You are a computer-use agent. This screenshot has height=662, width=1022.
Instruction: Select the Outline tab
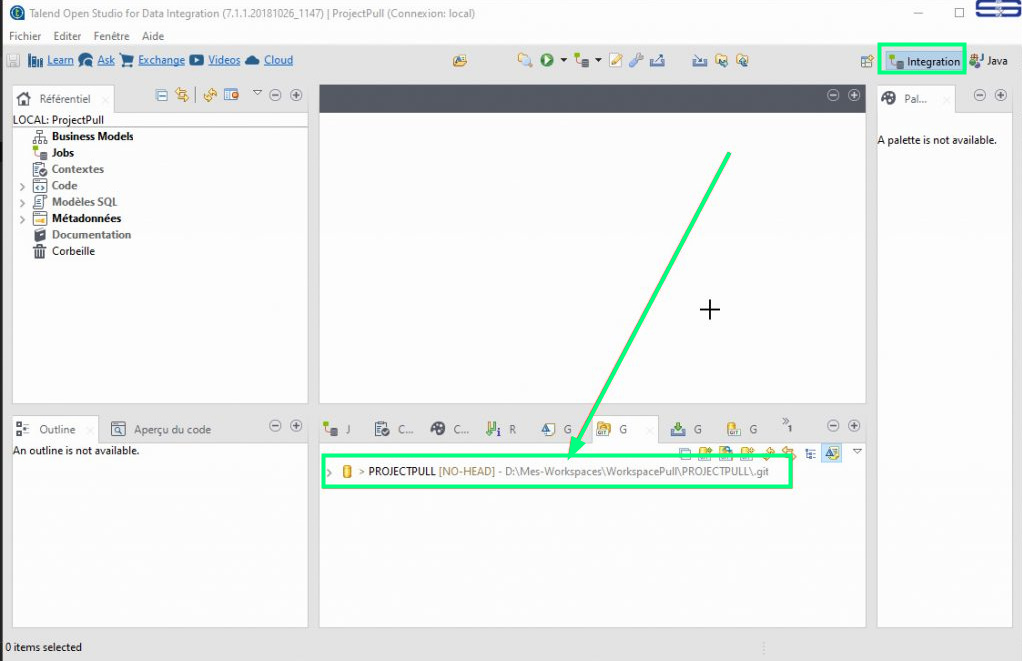click(56, 429)
